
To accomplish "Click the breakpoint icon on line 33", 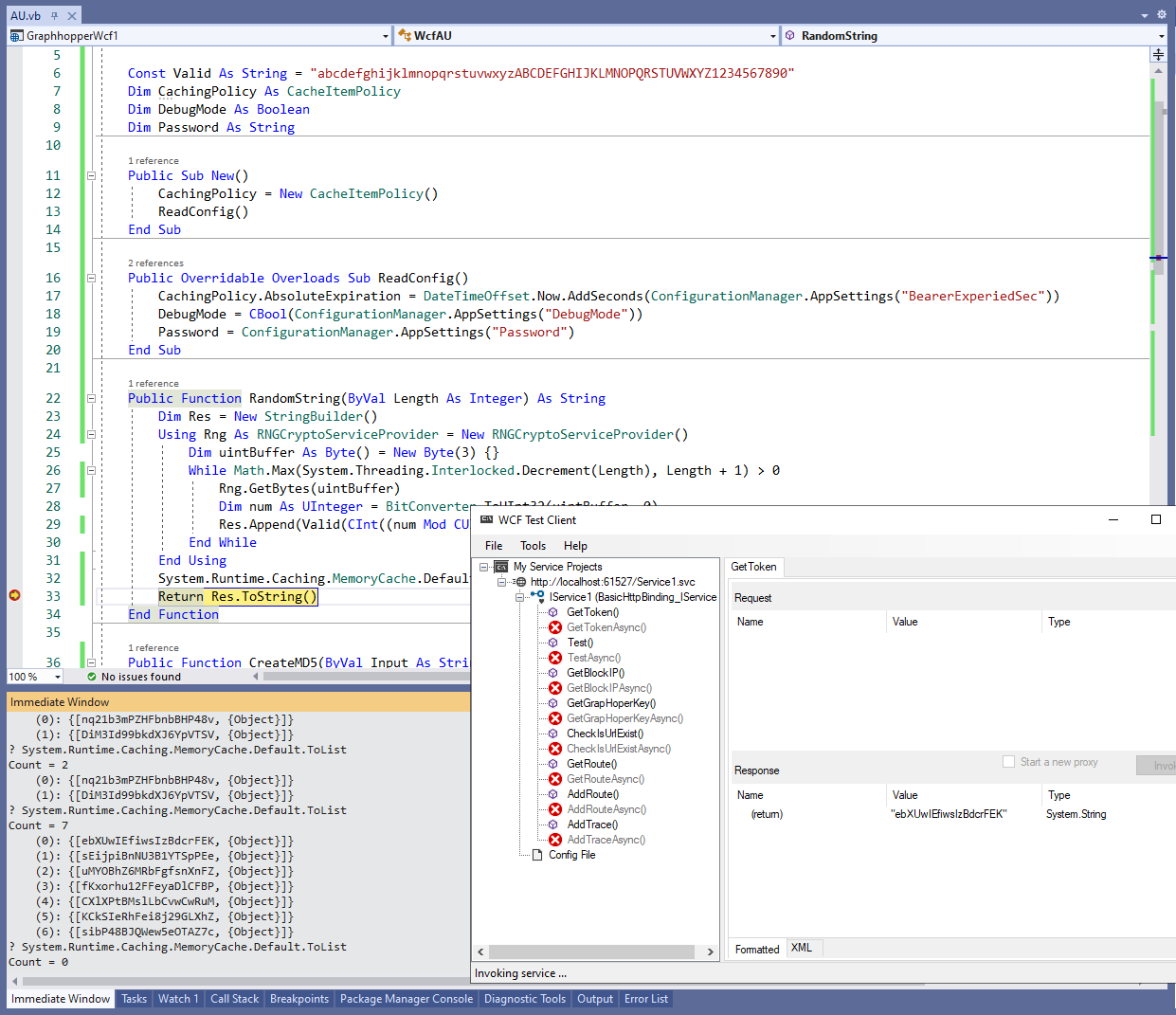I will point(14,595).
